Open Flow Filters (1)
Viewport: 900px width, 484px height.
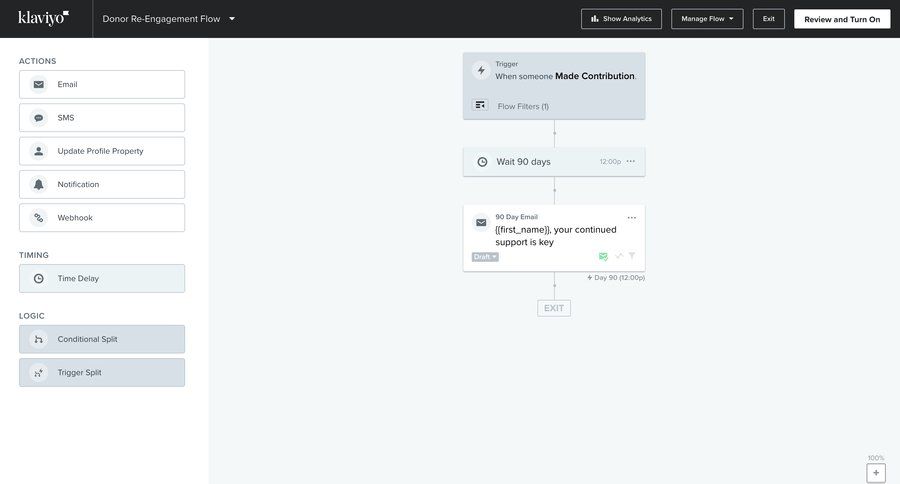click(x=523, y=106)
